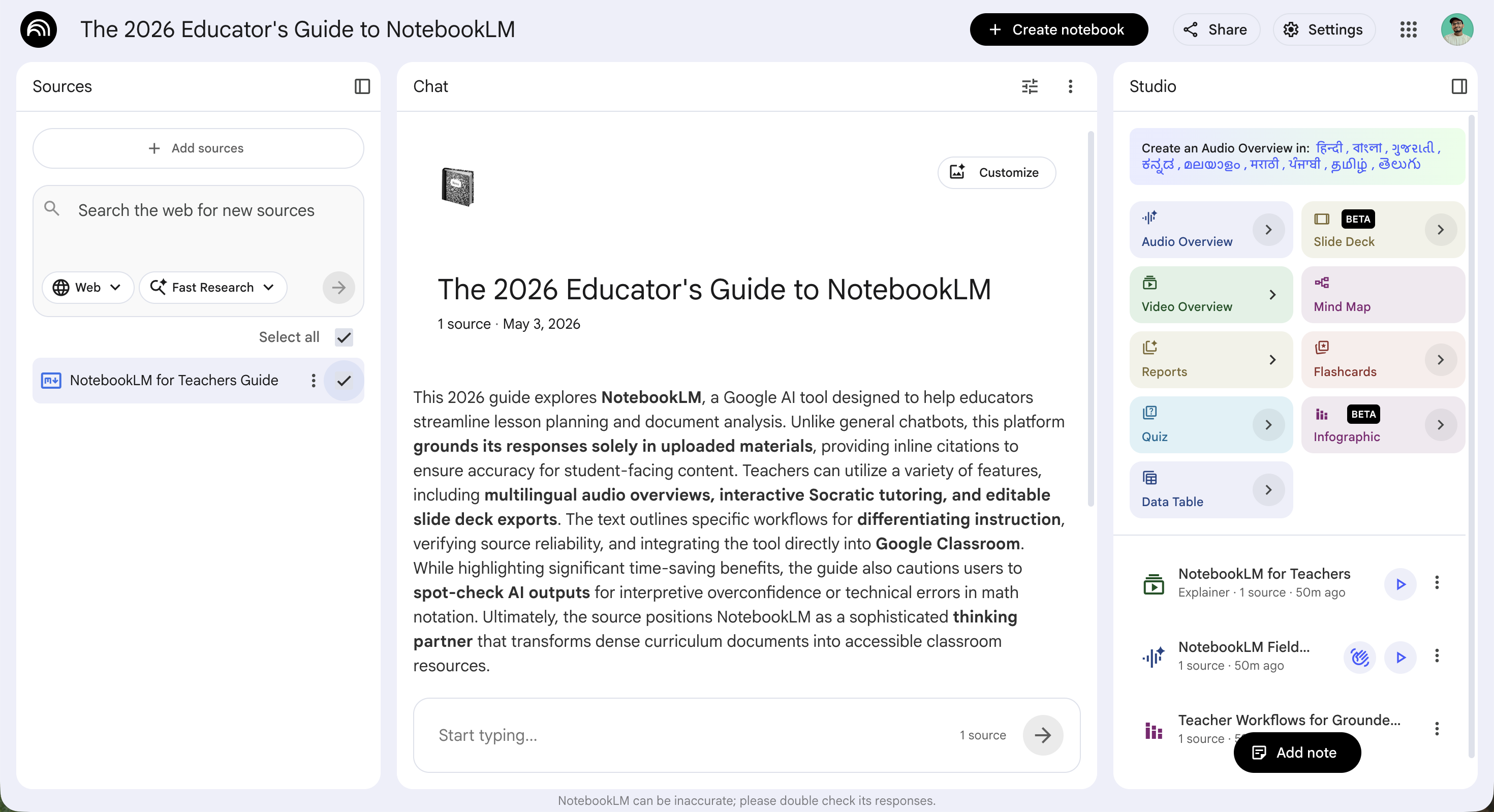The height and width of the screenshot is (812, 1494).
Task: Expand Quiz customization chevron
Action: point(1268,425)
